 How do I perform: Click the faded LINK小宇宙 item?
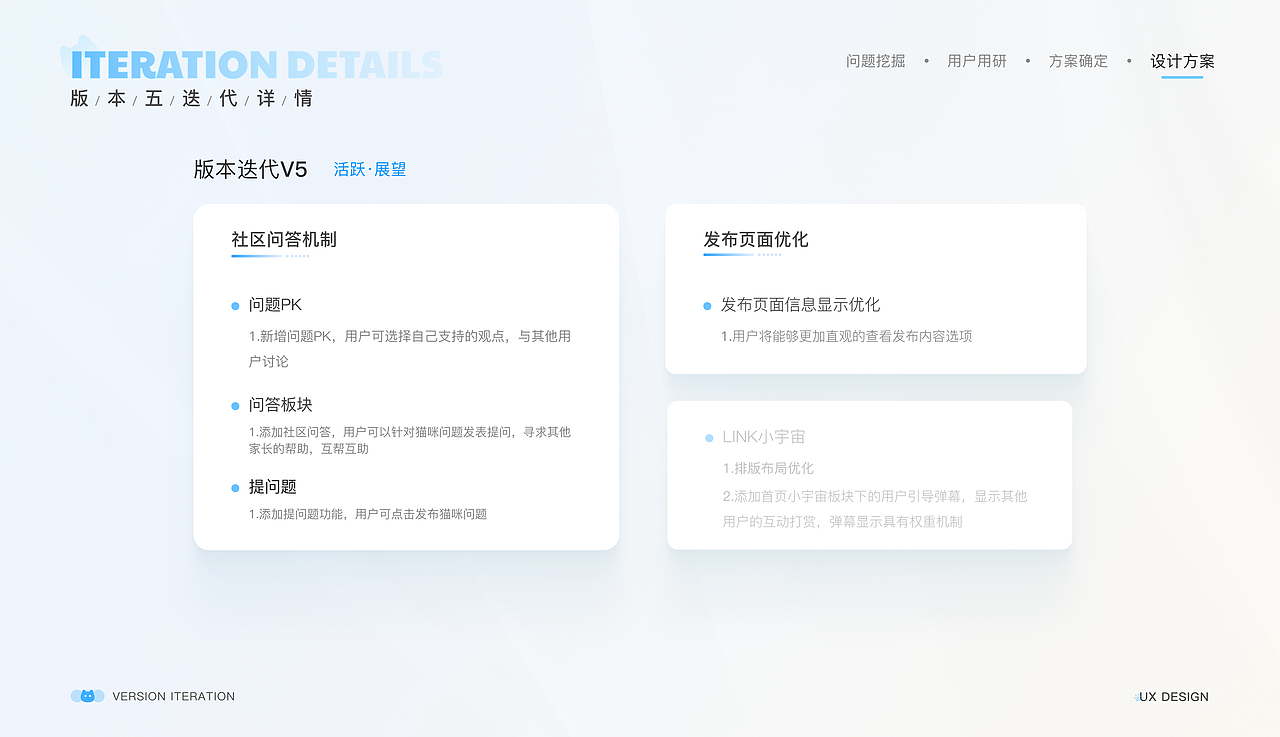point(764,437)
